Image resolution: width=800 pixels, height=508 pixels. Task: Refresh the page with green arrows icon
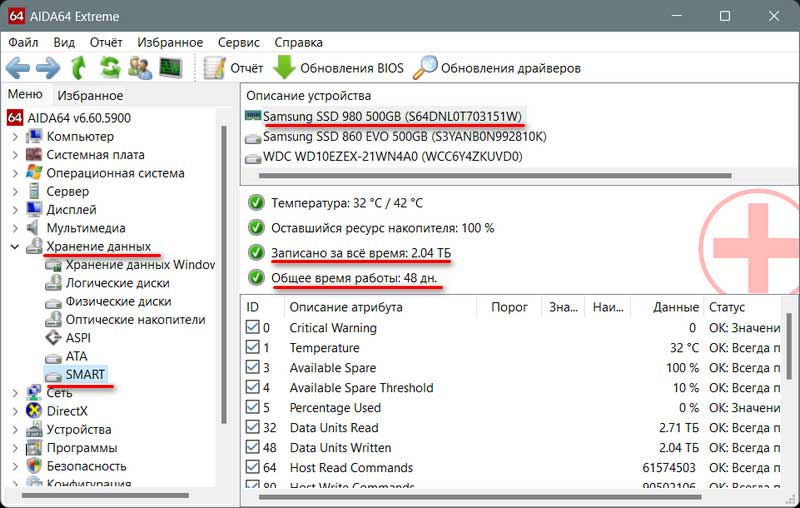(x=110, y=67)
